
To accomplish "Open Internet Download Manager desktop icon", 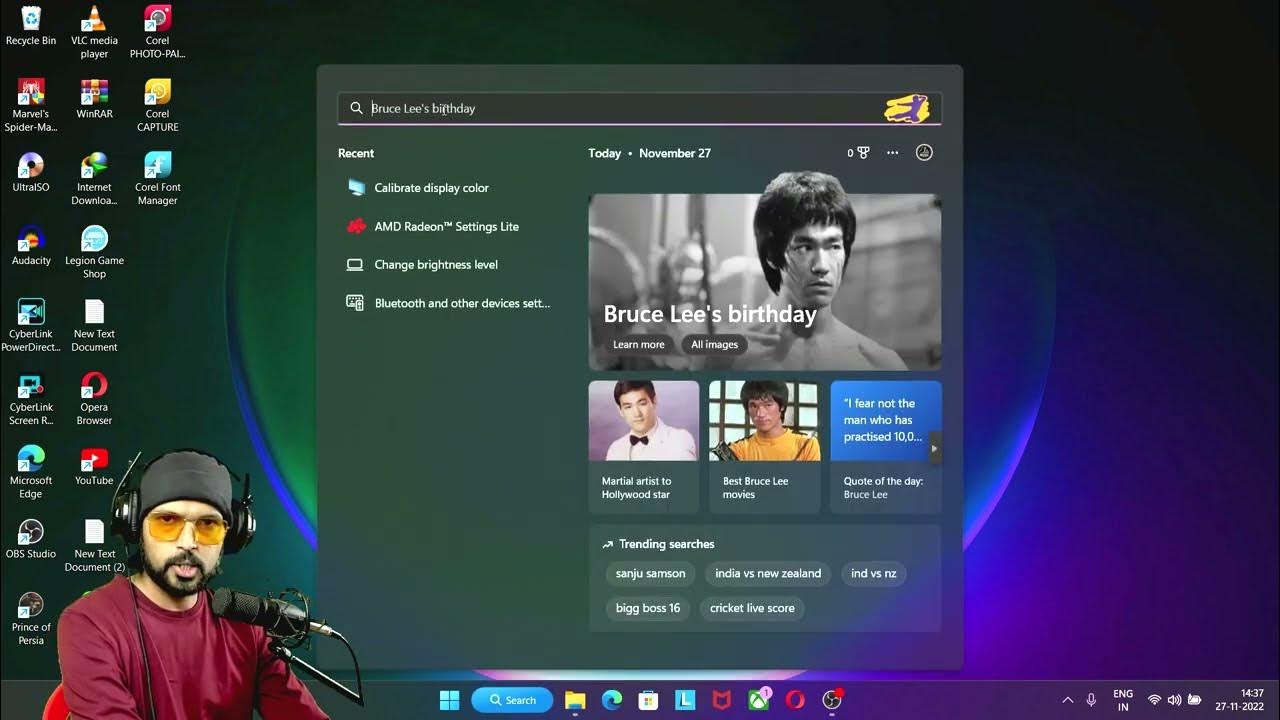I will [94, 178].
